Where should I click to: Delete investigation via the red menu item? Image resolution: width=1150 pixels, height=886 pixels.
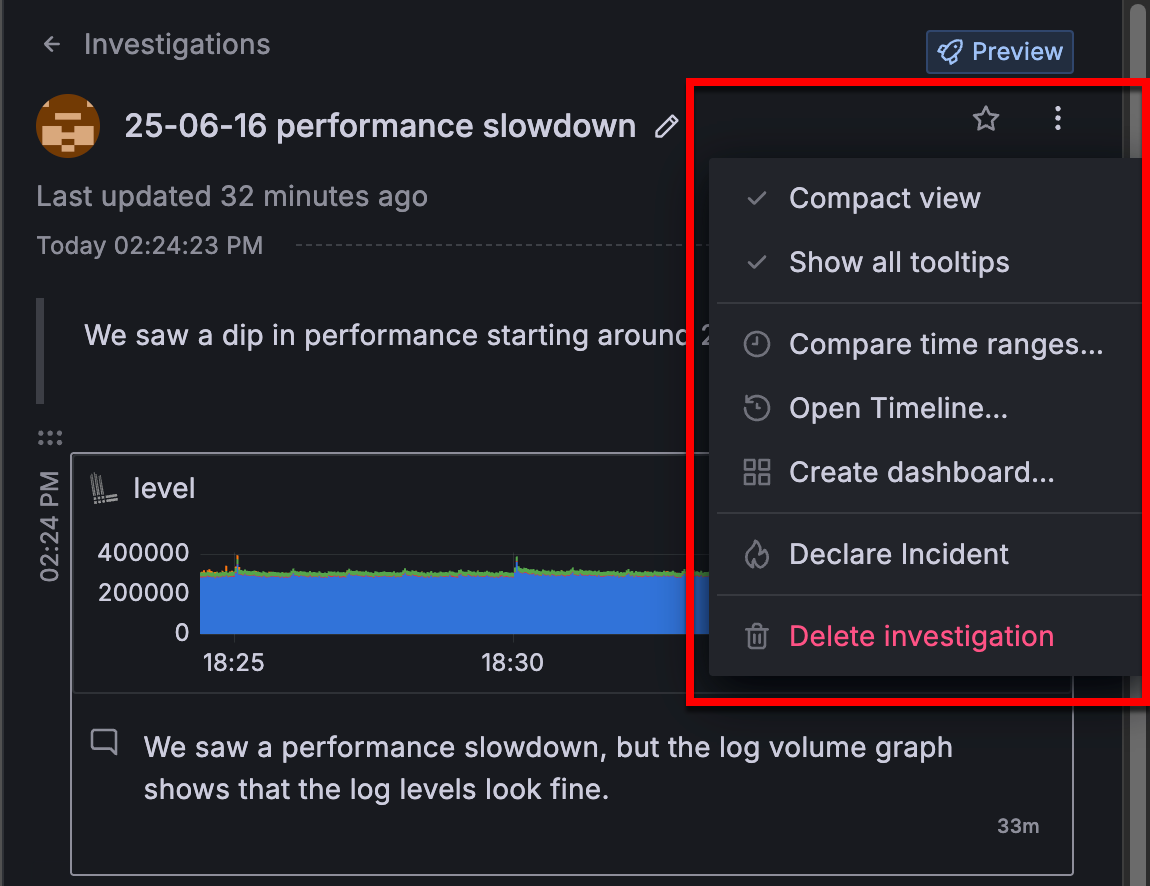[920, 637]
